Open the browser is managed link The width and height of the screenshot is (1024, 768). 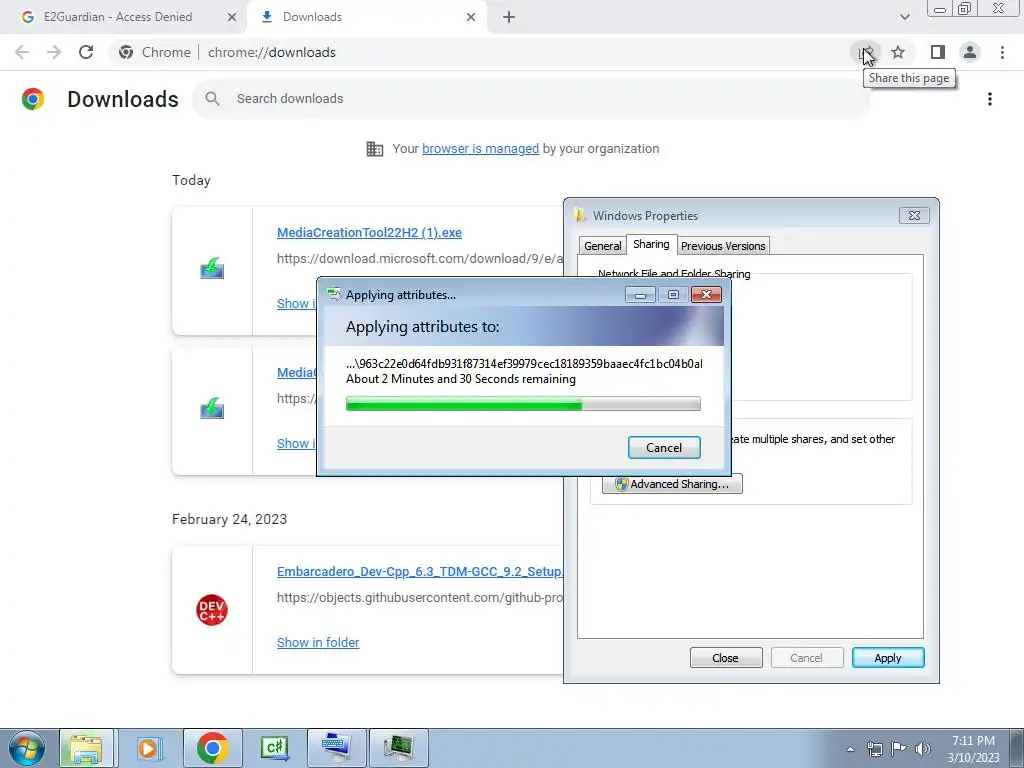[480, 149]
